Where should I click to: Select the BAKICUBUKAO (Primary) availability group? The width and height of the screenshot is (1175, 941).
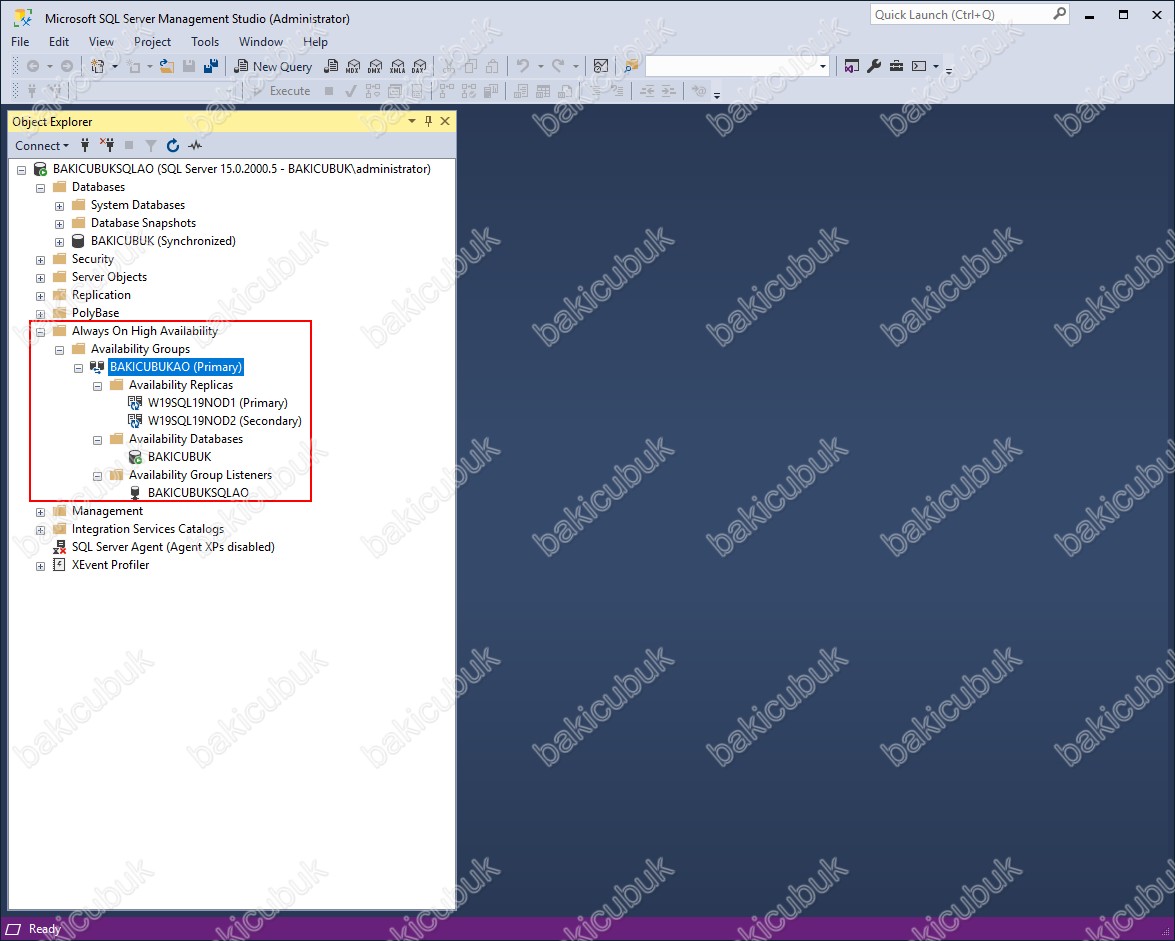pyautogui.click(x=175, y=366)
